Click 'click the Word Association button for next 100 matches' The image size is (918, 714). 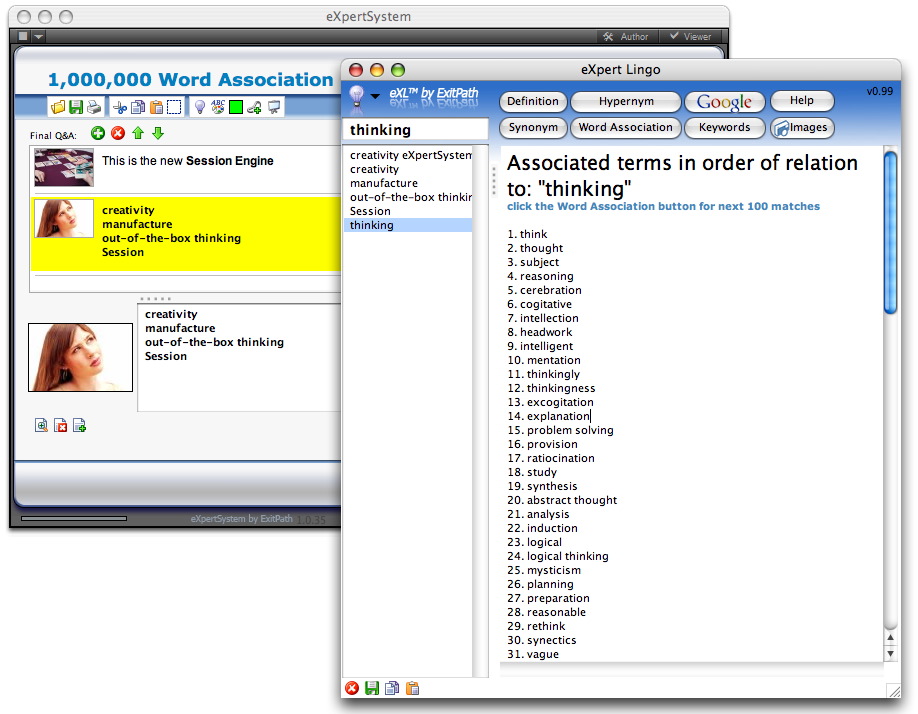[x=663, y=207]
